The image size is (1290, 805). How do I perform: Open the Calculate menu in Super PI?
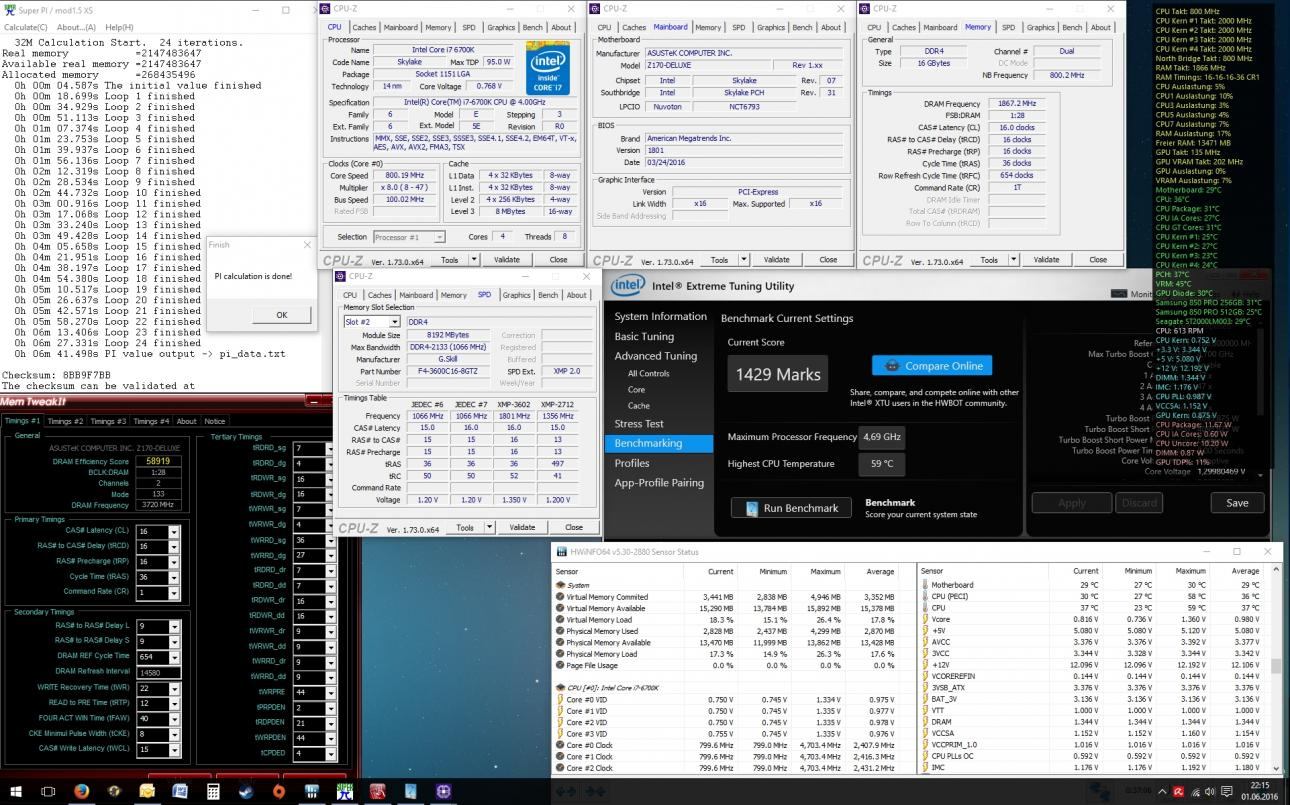(x=25, y=27)
